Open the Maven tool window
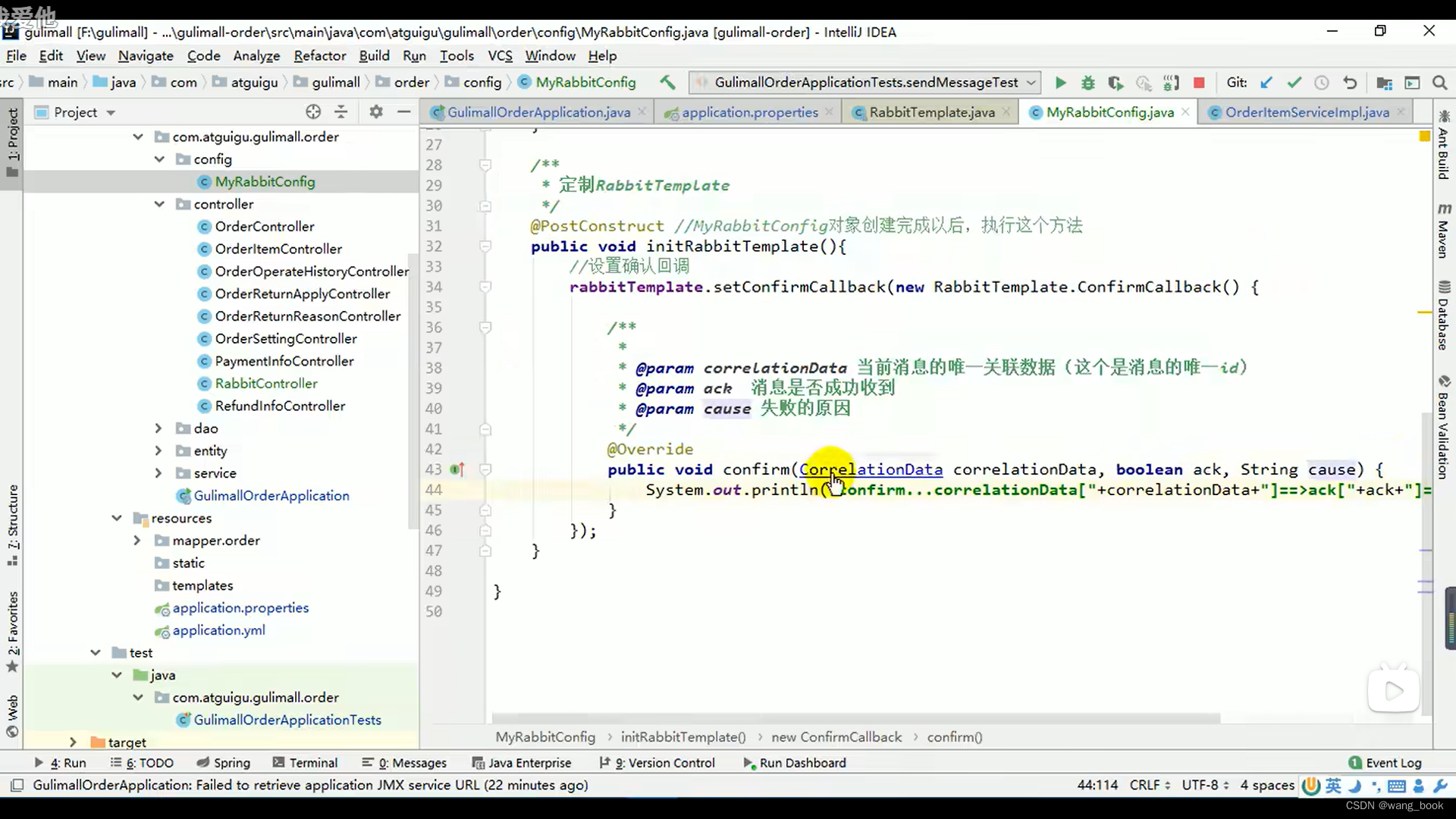The width and height of the screenshot is (1456, 819). pos(1443,231)
